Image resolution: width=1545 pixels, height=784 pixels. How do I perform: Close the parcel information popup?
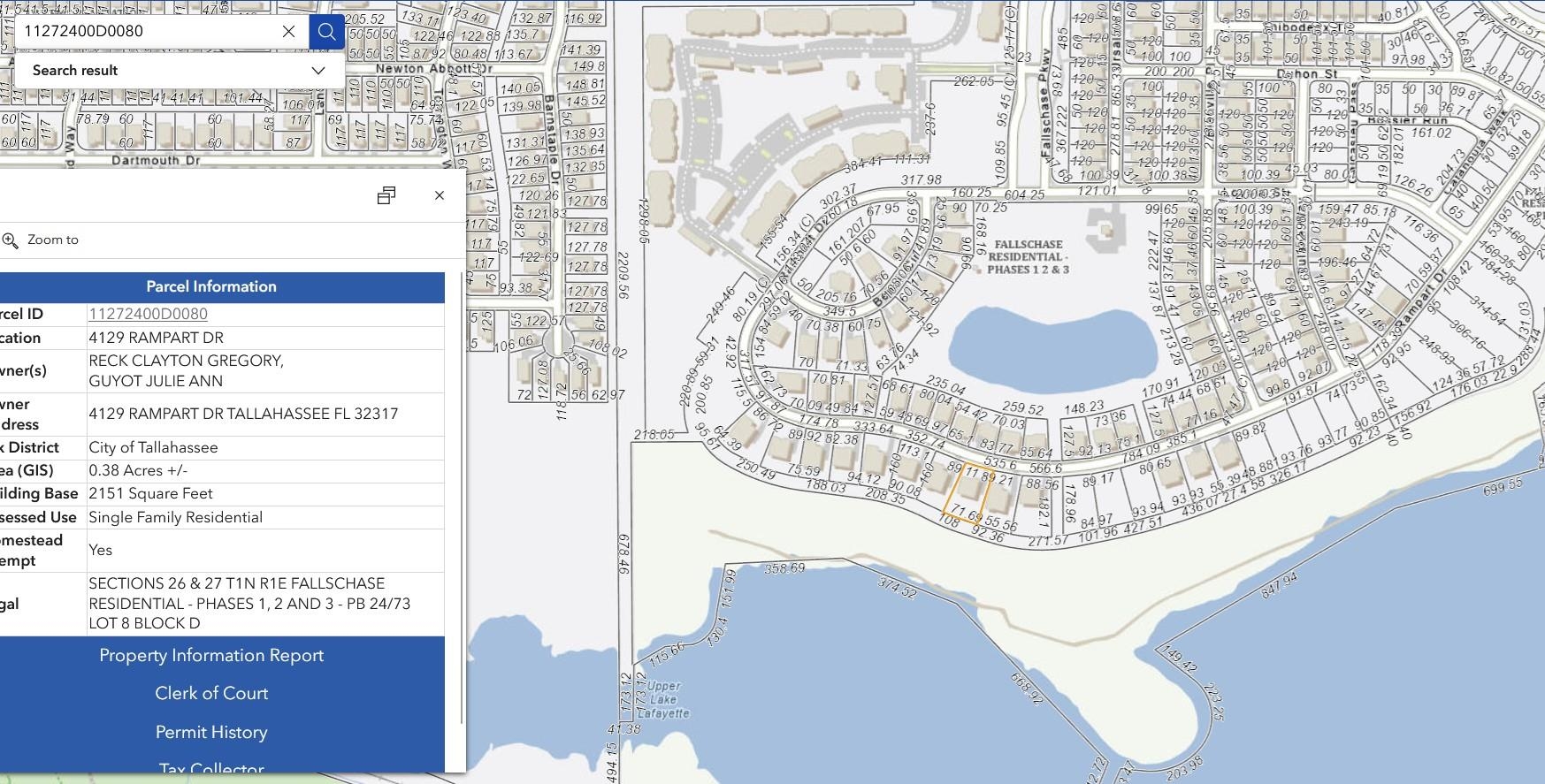tap(440, 195)
